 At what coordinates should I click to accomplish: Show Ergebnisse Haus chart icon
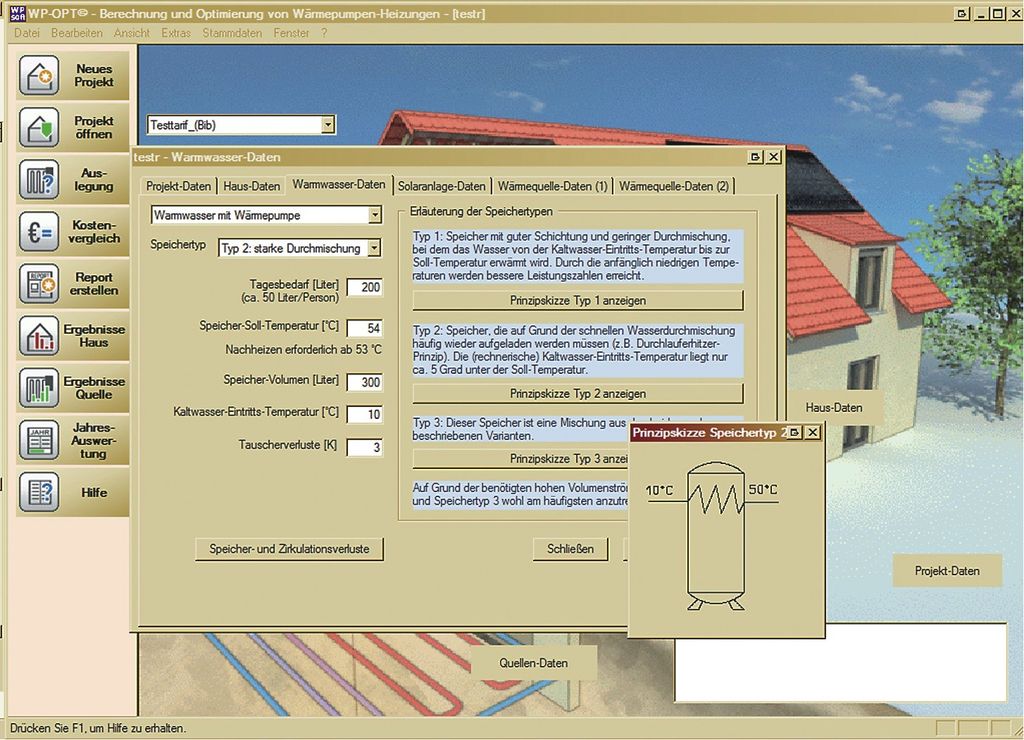pyautogui.click(x=40, y=336)
